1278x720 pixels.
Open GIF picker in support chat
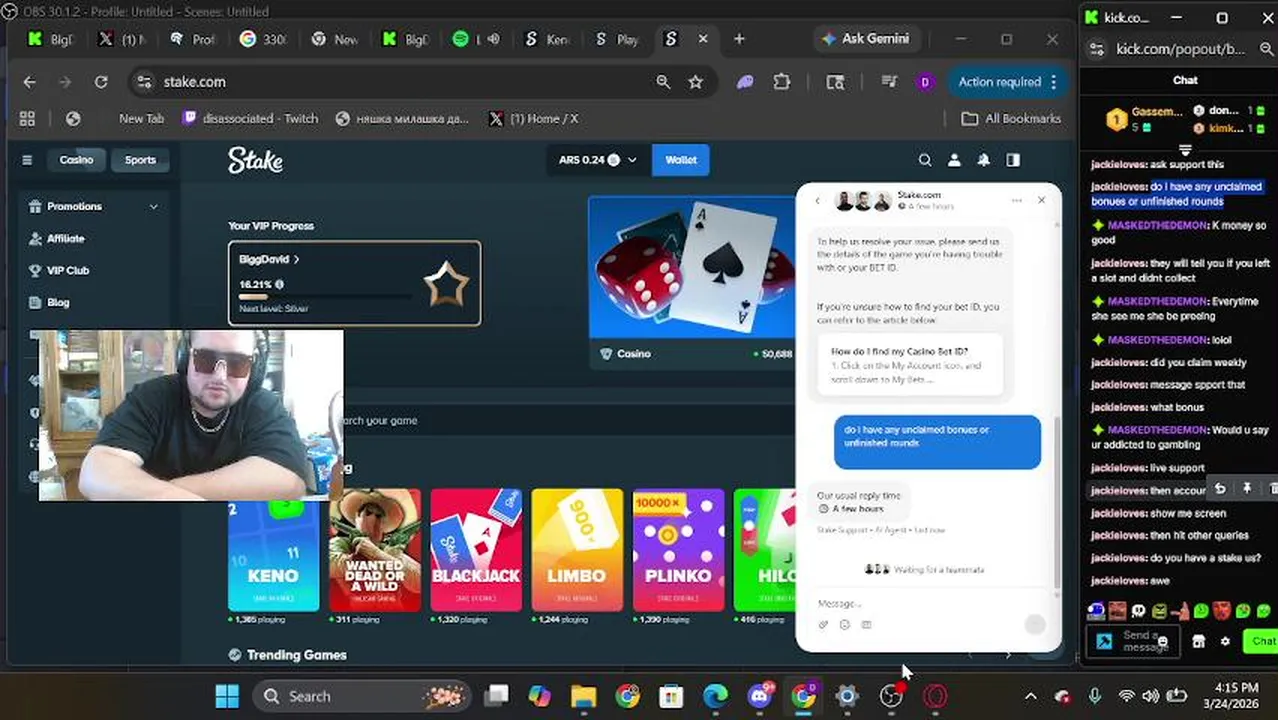(x=866, y=625)
